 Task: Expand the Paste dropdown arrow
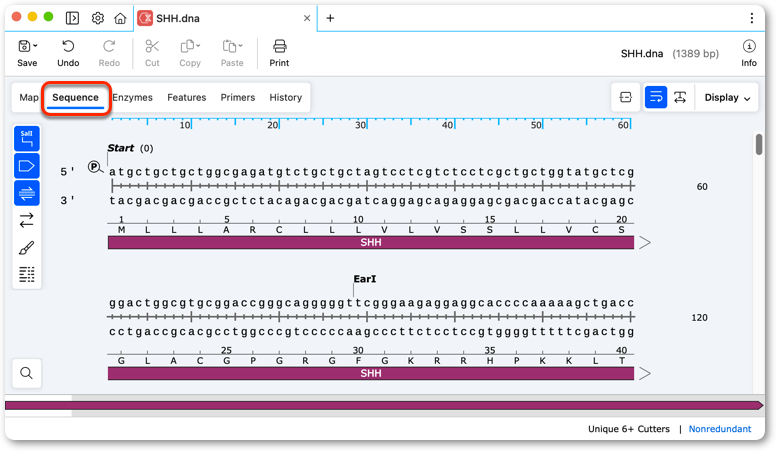[240, 46]
